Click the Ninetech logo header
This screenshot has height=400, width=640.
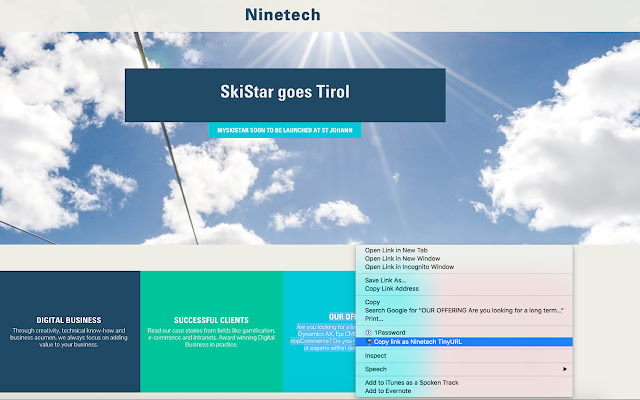(x=282, y=15)
